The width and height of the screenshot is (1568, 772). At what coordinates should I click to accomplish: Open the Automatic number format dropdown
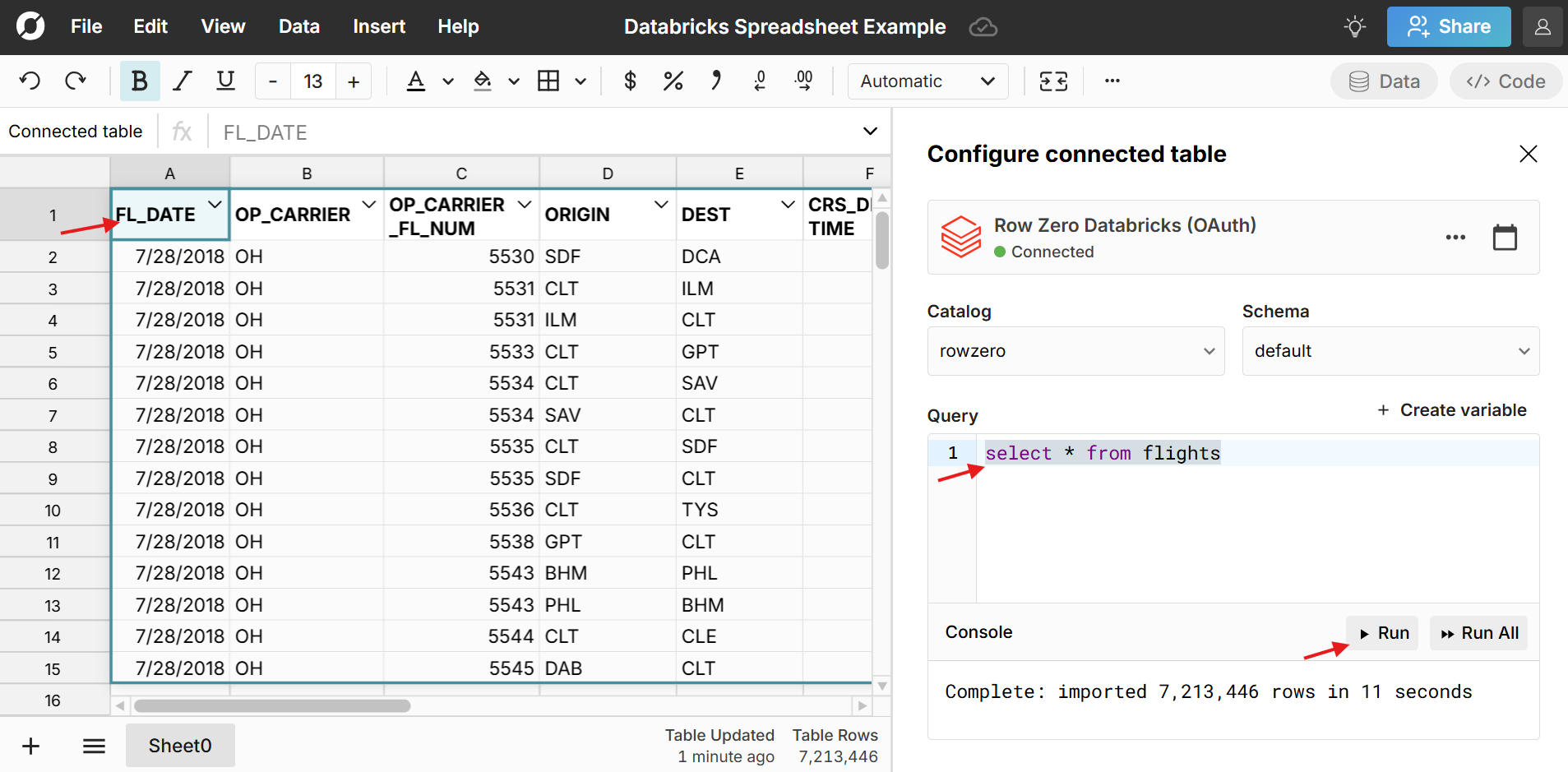(927, 81)
